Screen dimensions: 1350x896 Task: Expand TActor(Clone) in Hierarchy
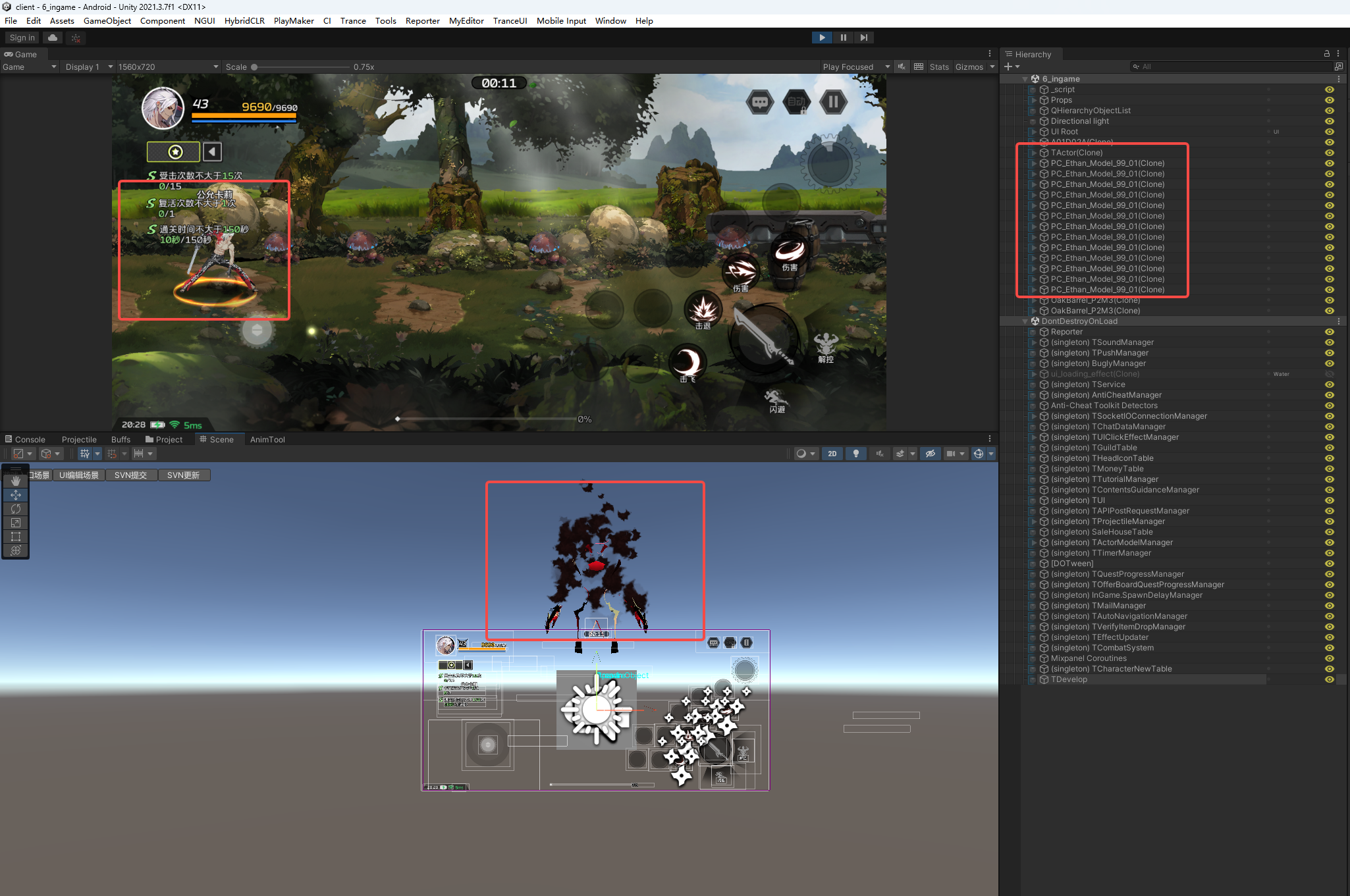click(x=1034, y=153)
